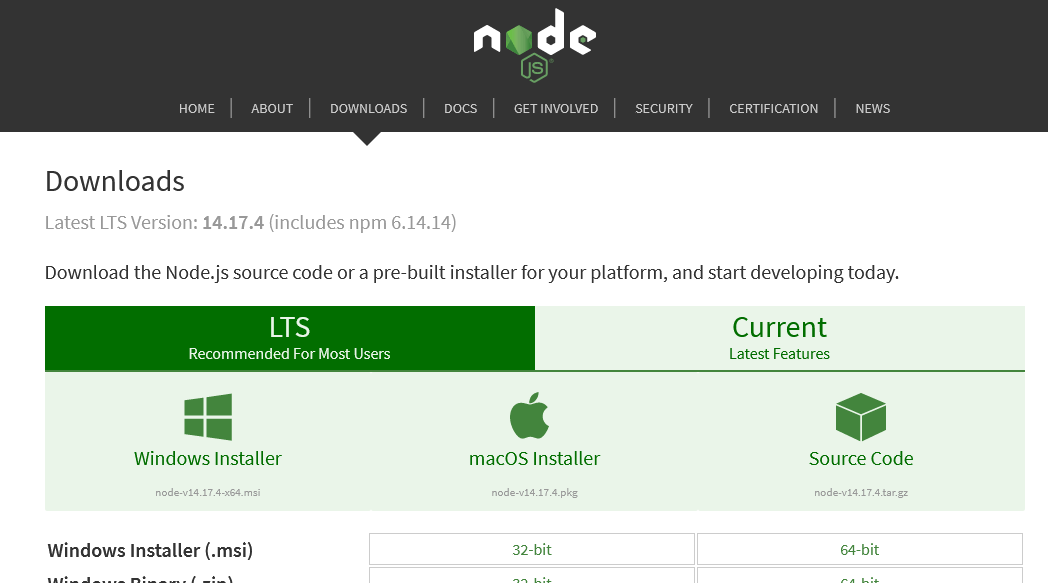Go to the SECURITY page
This screenshot has height=583, width=1048.
pyautogui.click(x=664, y=108)
